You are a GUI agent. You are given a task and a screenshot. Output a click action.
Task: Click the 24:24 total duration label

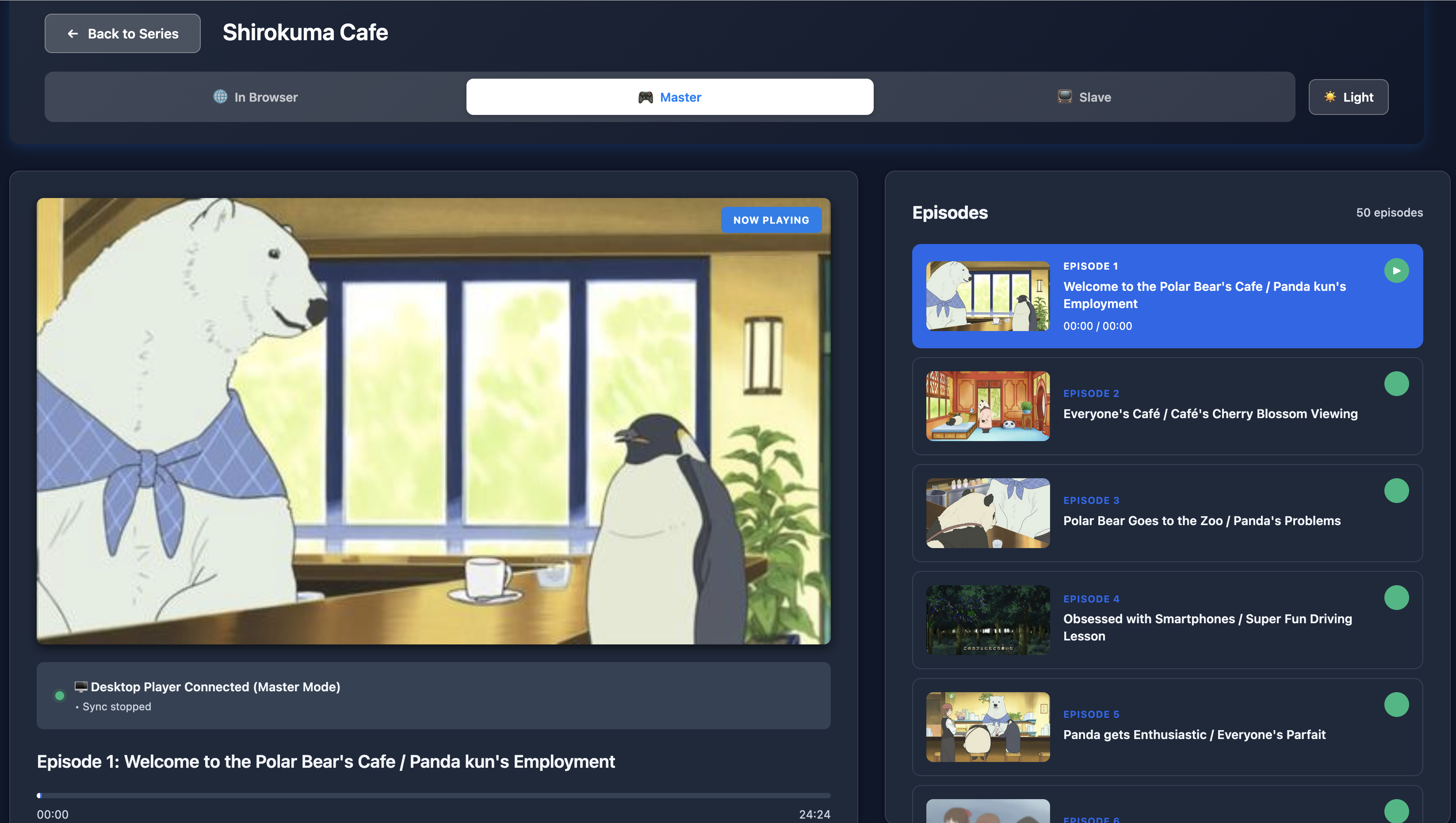[x=815, y=814]
